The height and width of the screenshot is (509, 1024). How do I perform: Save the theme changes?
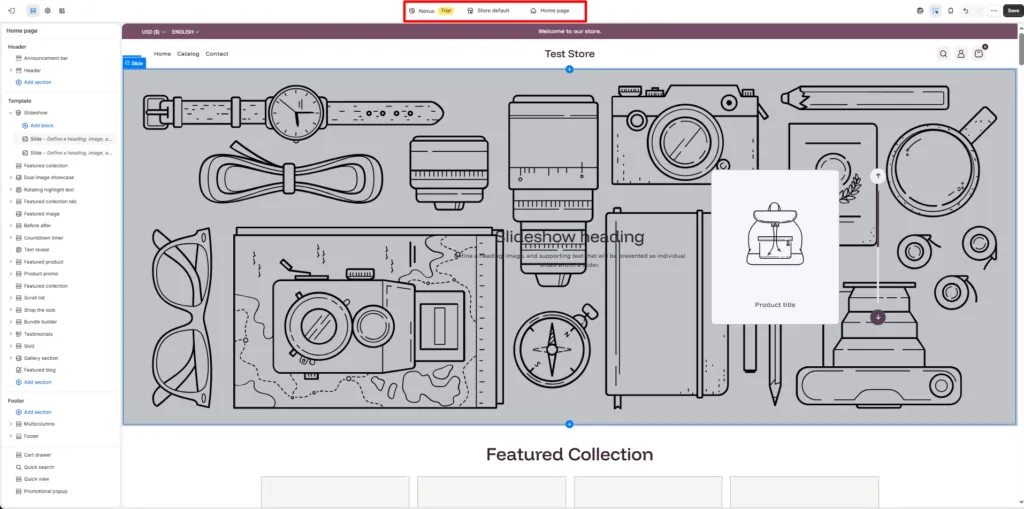[1013, 10]
